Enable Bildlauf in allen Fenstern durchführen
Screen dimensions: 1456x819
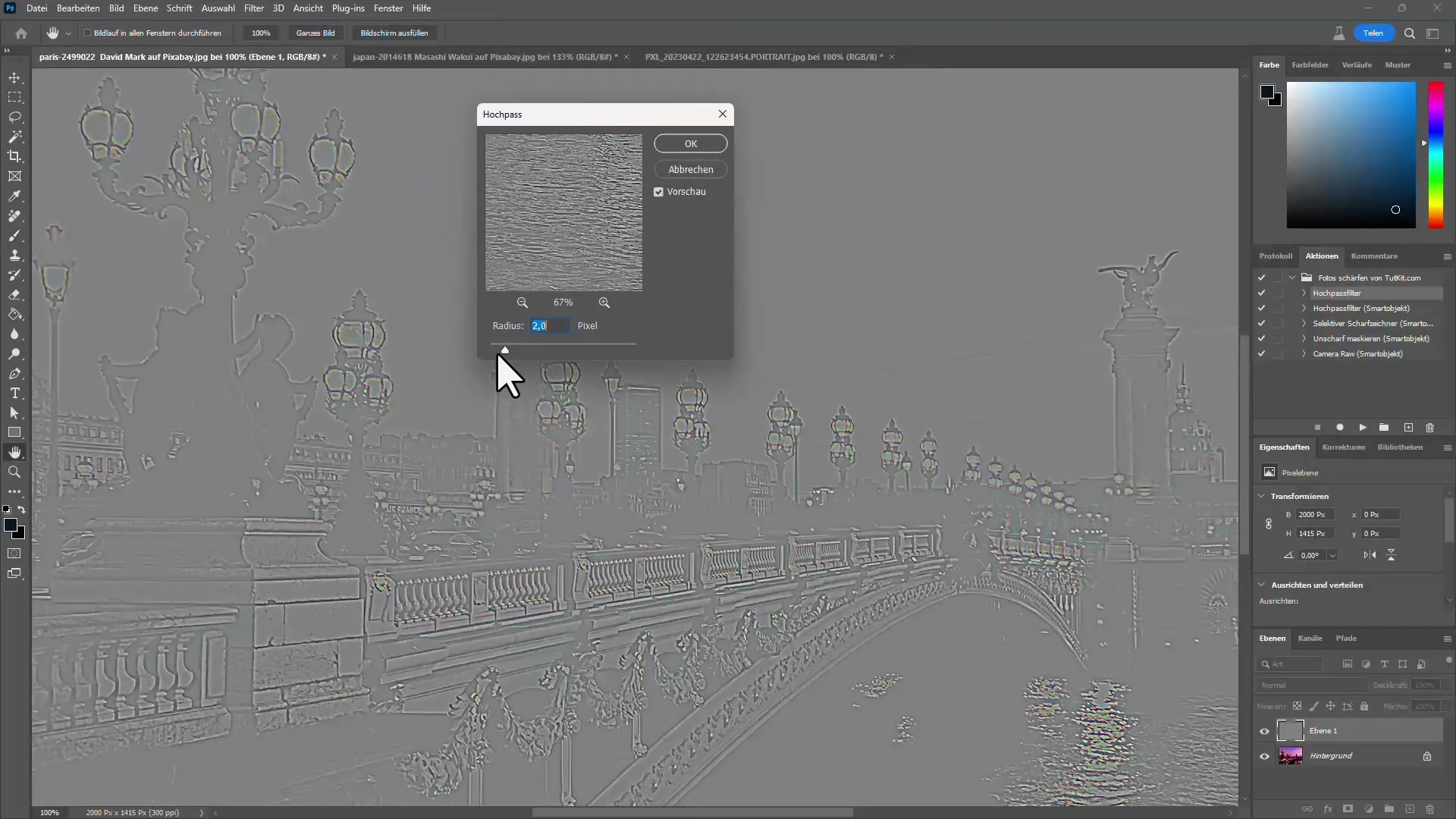click(x=87, y=33)
